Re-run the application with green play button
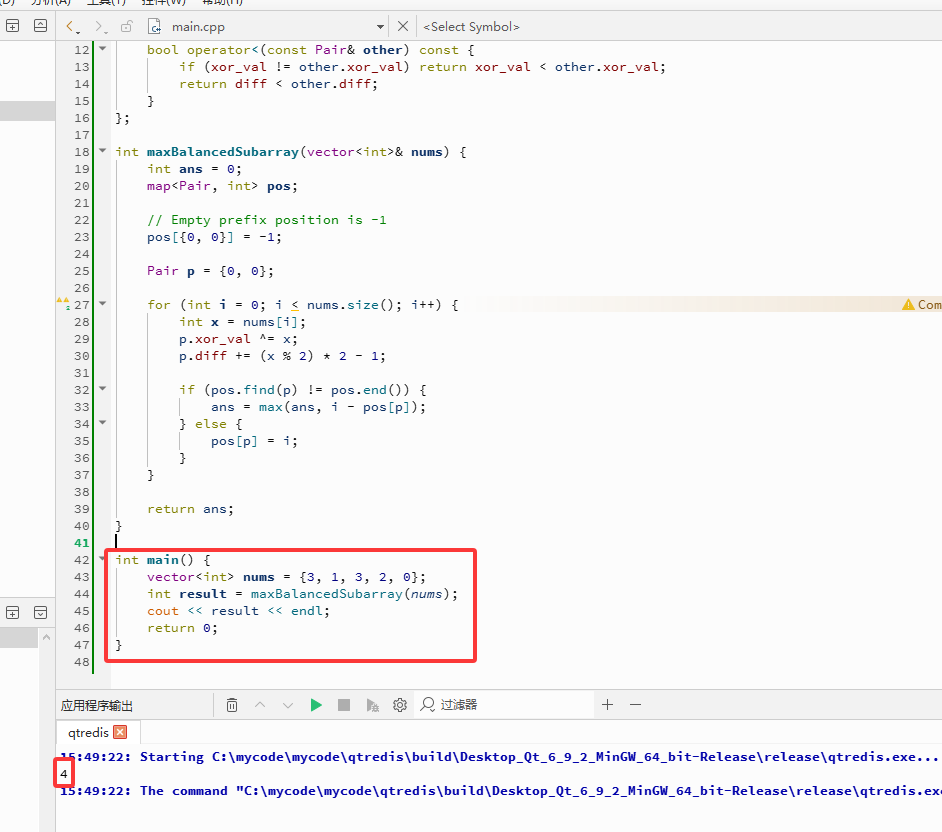Image resolution: width=942 pixels, height=832 pixels. tap(316, 705)
